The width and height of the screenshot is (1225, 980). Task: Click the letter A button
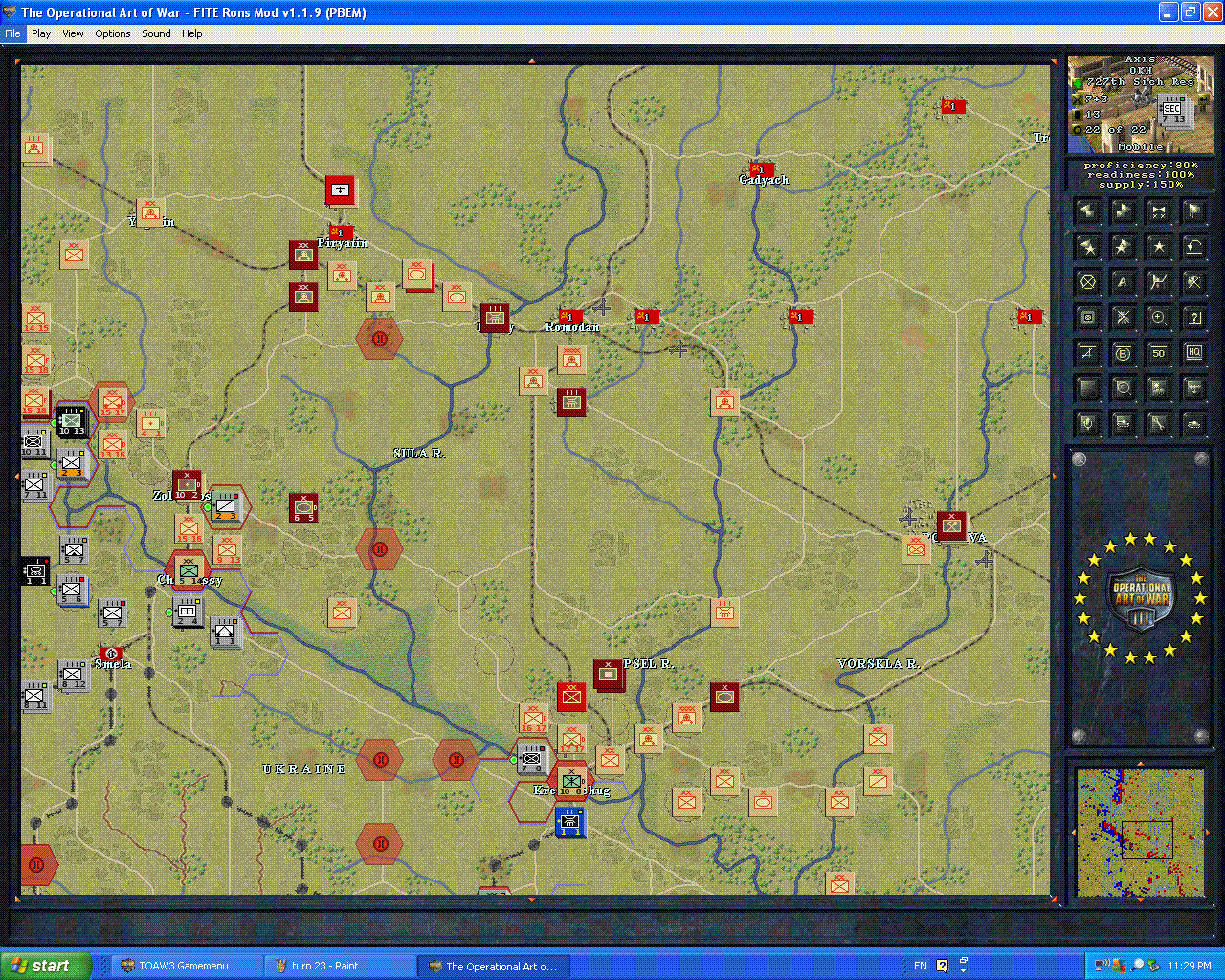click(1123, 282)
